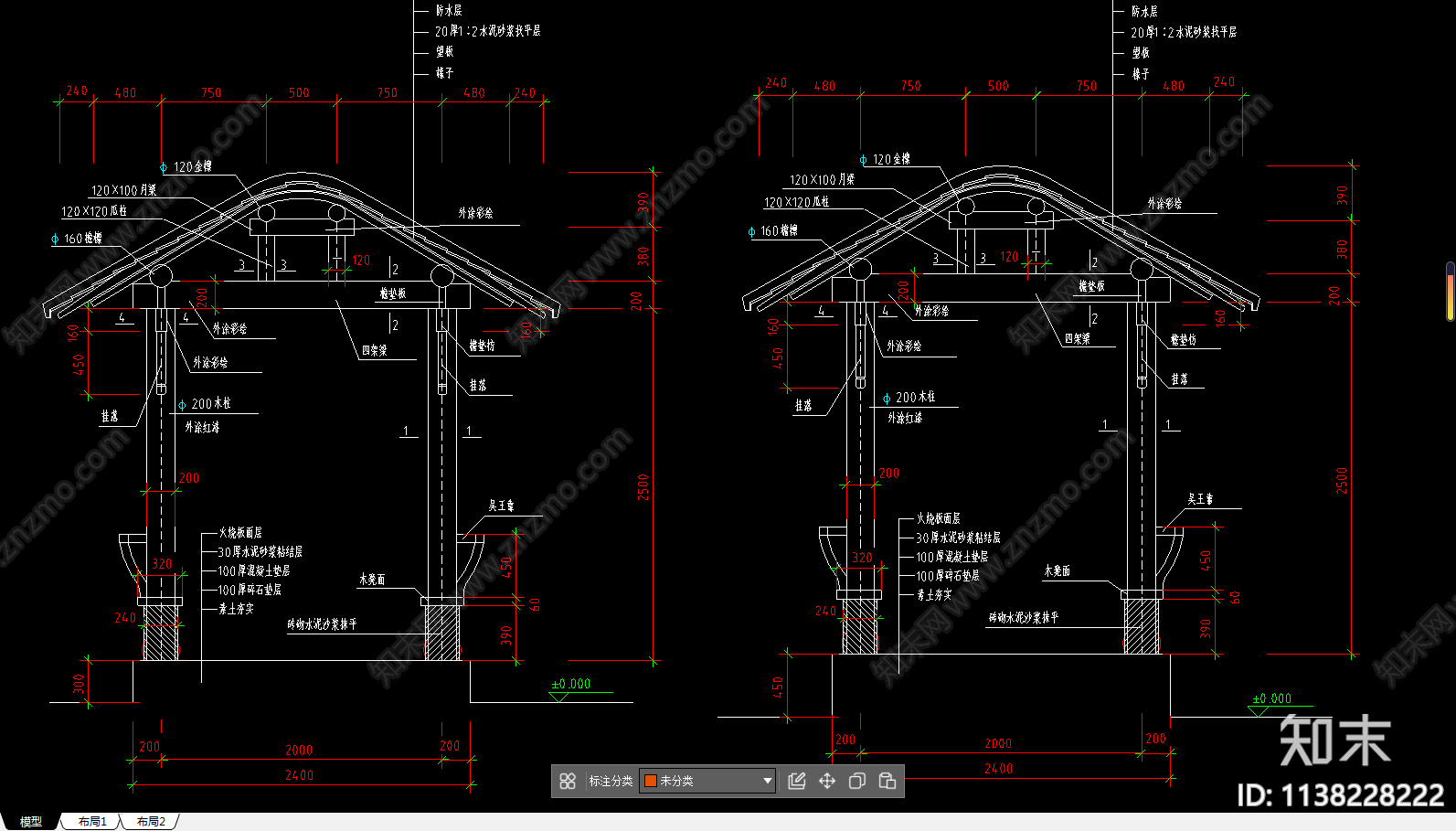Switch to the 模型 tab

pyautogui.click(x=31, y=822)
